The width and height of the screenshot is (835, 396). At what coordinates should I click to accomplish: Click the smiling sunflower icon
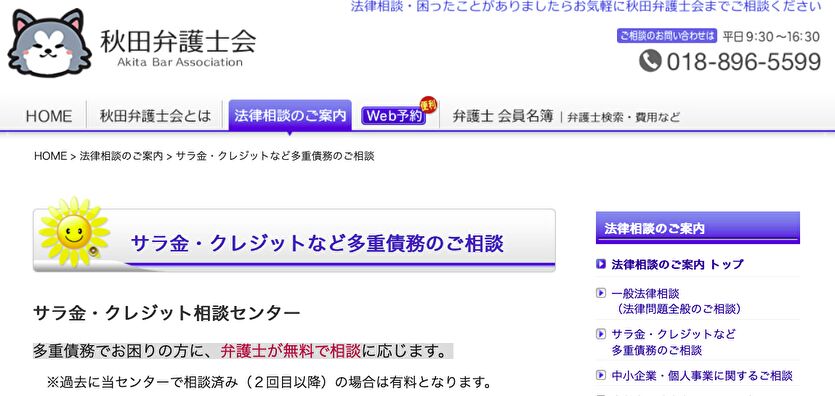coord(75,232)
